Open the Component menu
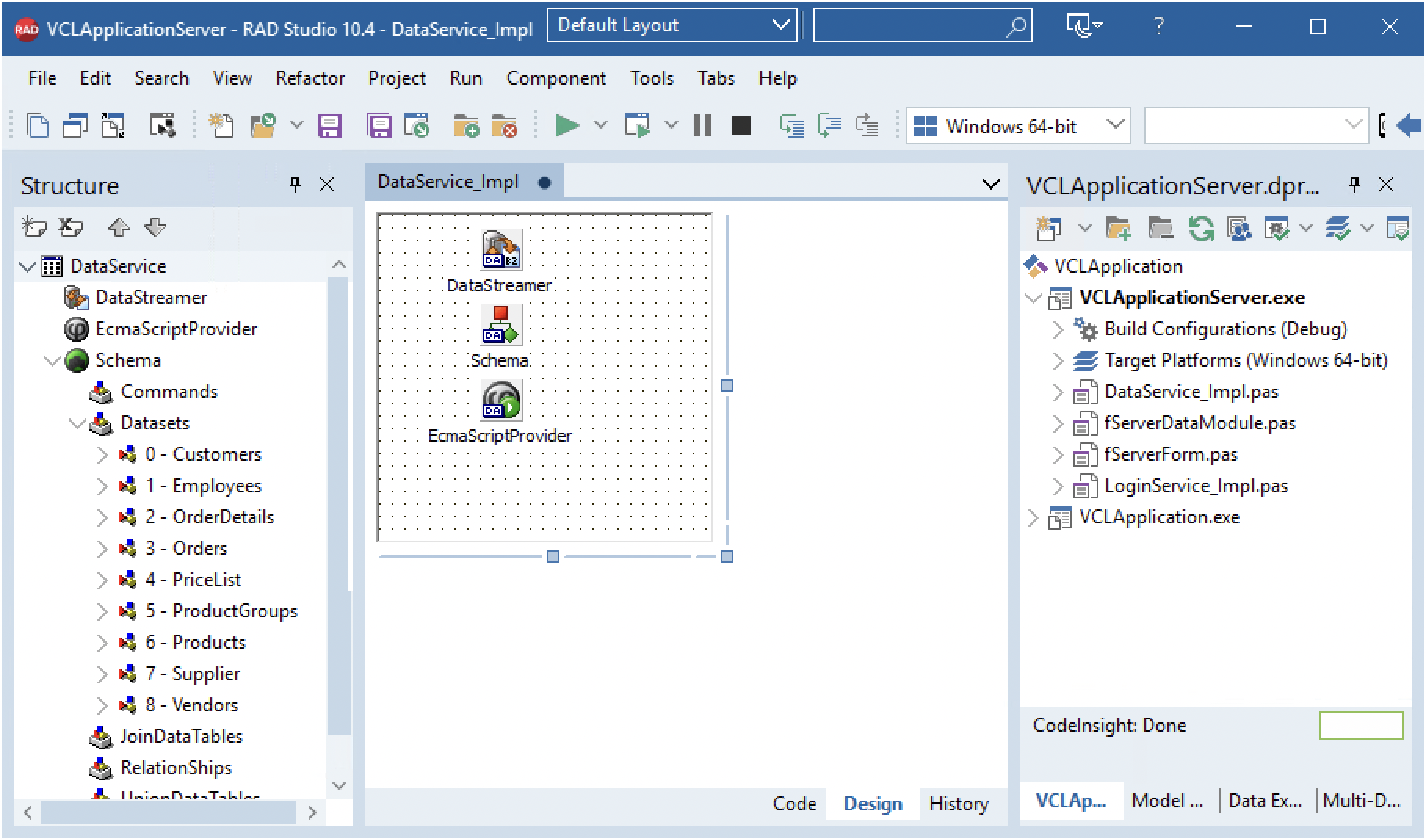1426x840 pixels. point(556,78)
